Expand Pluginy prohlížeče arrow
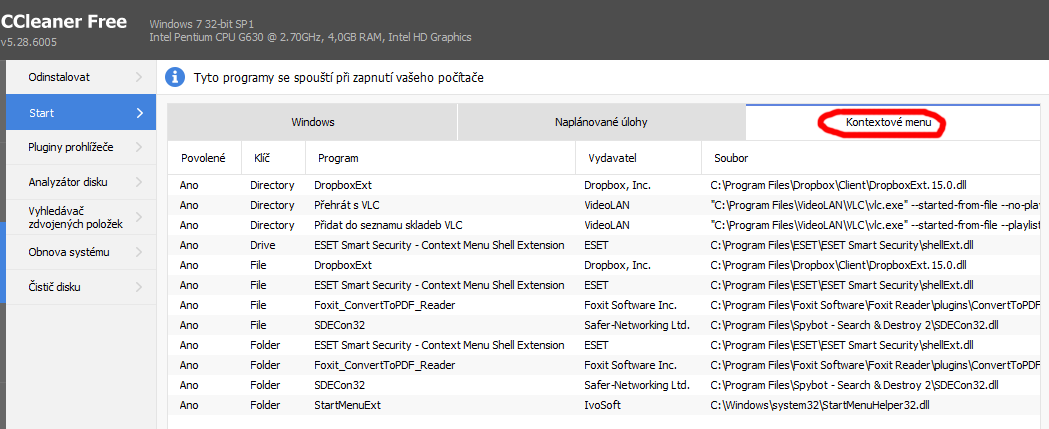The image size is (1049, 429). point(139,148)
